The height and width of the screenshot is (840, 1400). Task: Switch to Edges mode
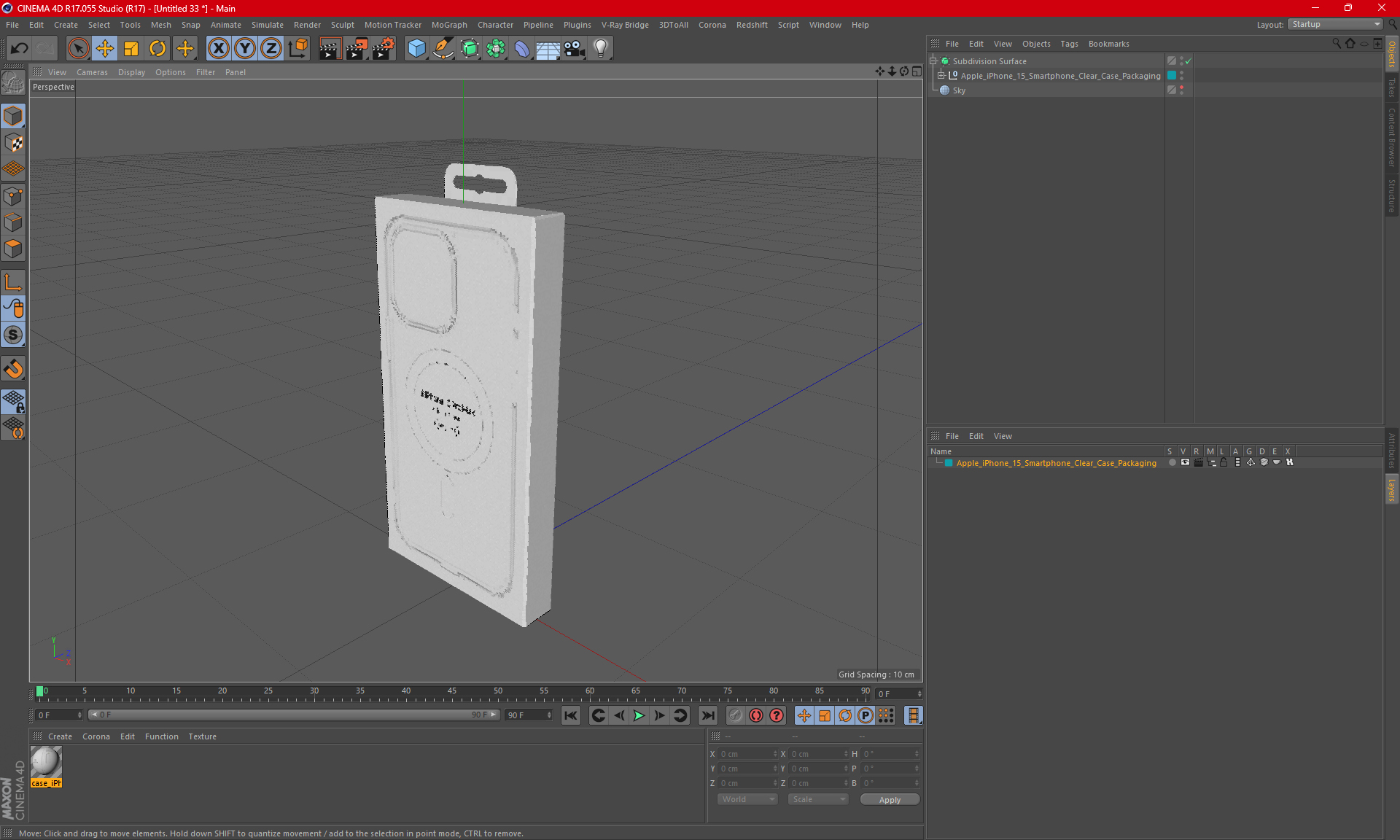pyautogui.click(x=13, y=222)
